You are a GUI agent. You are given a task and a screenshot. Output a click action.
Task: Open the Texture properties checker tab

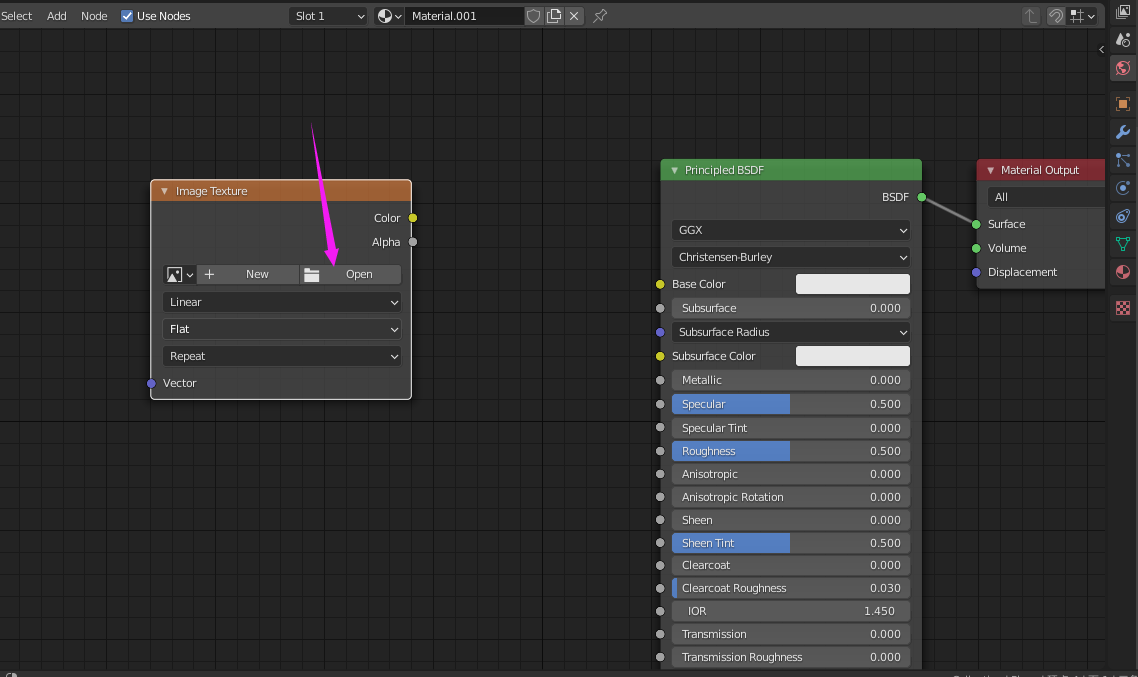[x=1123, y=308]
